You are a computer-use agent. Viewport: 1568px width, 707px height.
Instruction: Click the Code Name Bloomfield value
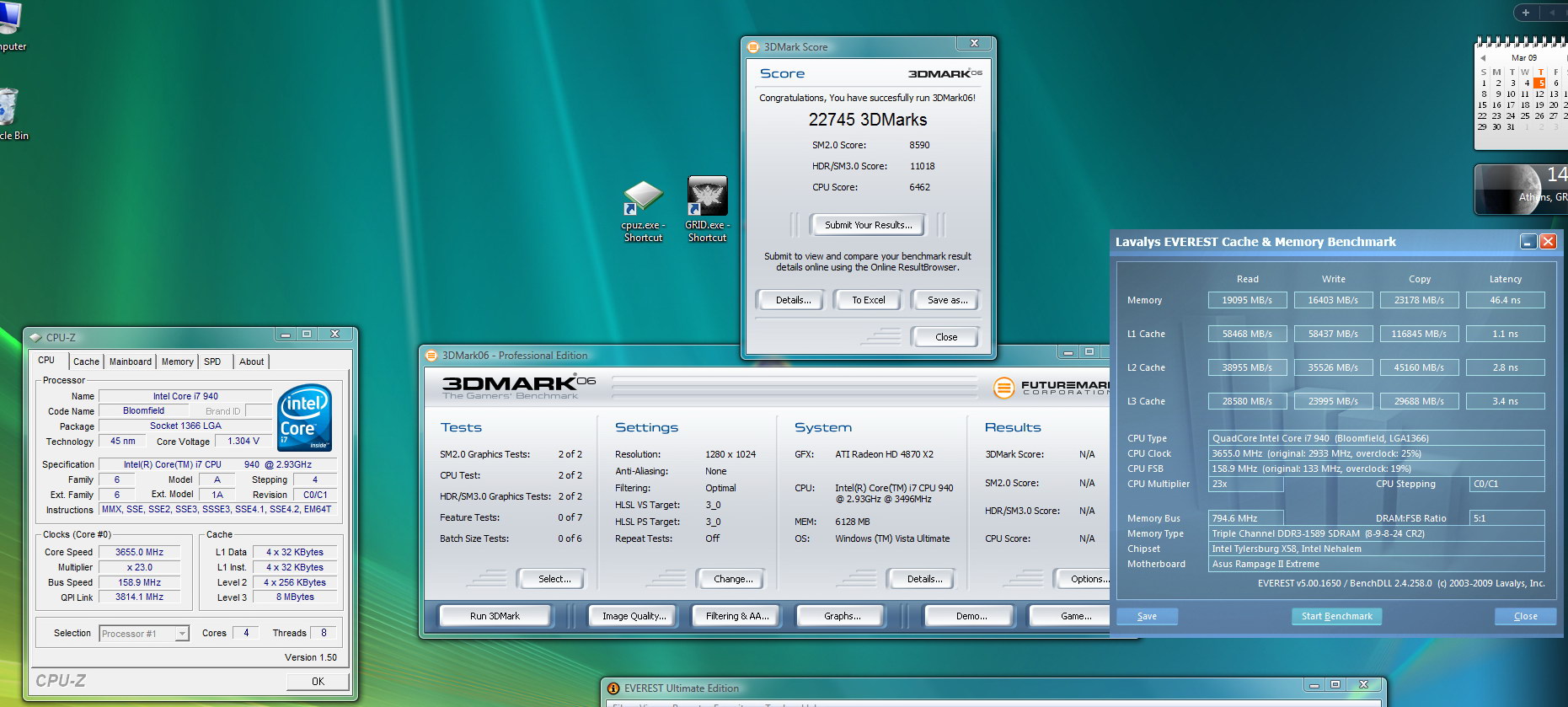143,411
